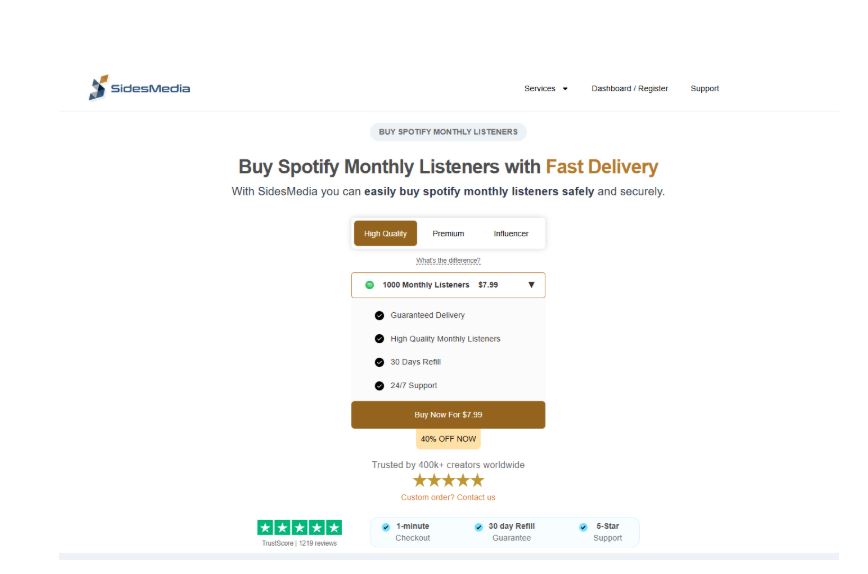Click the green Spotify icon in package selector
Screen dimensions: 868x574
click(370, 285)
